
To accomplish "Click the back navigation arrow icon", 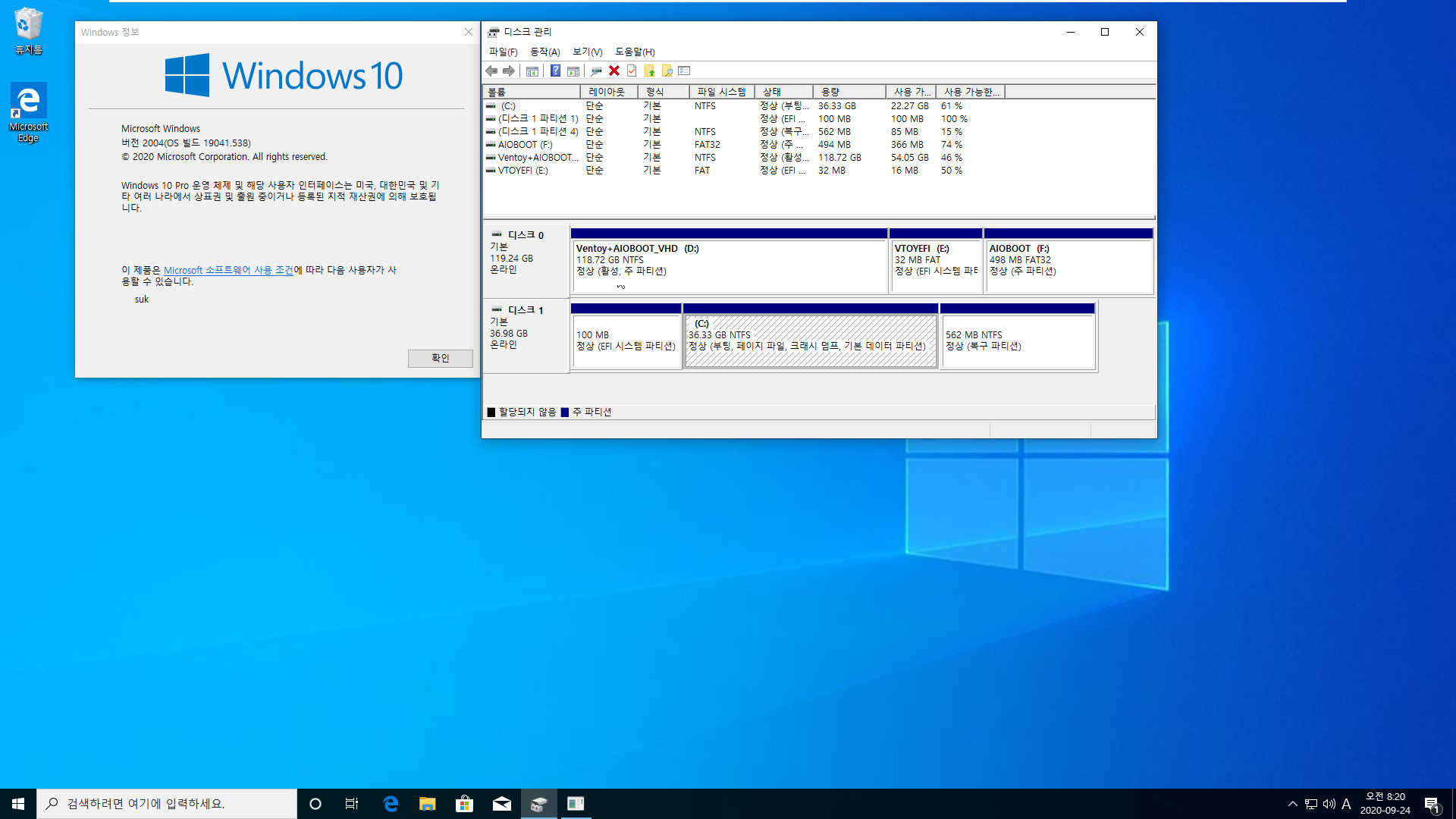I will [x=493, y=71].
